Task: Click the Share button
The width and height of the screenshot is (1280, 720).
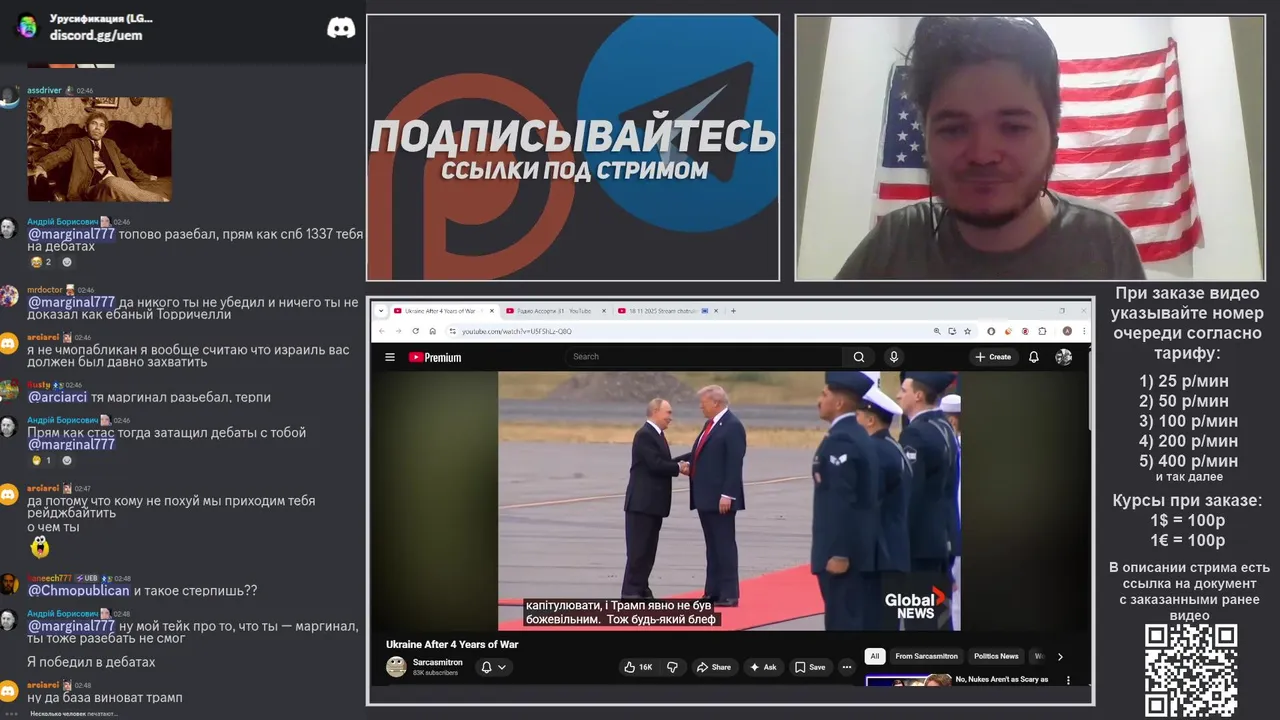Action: 714,667
